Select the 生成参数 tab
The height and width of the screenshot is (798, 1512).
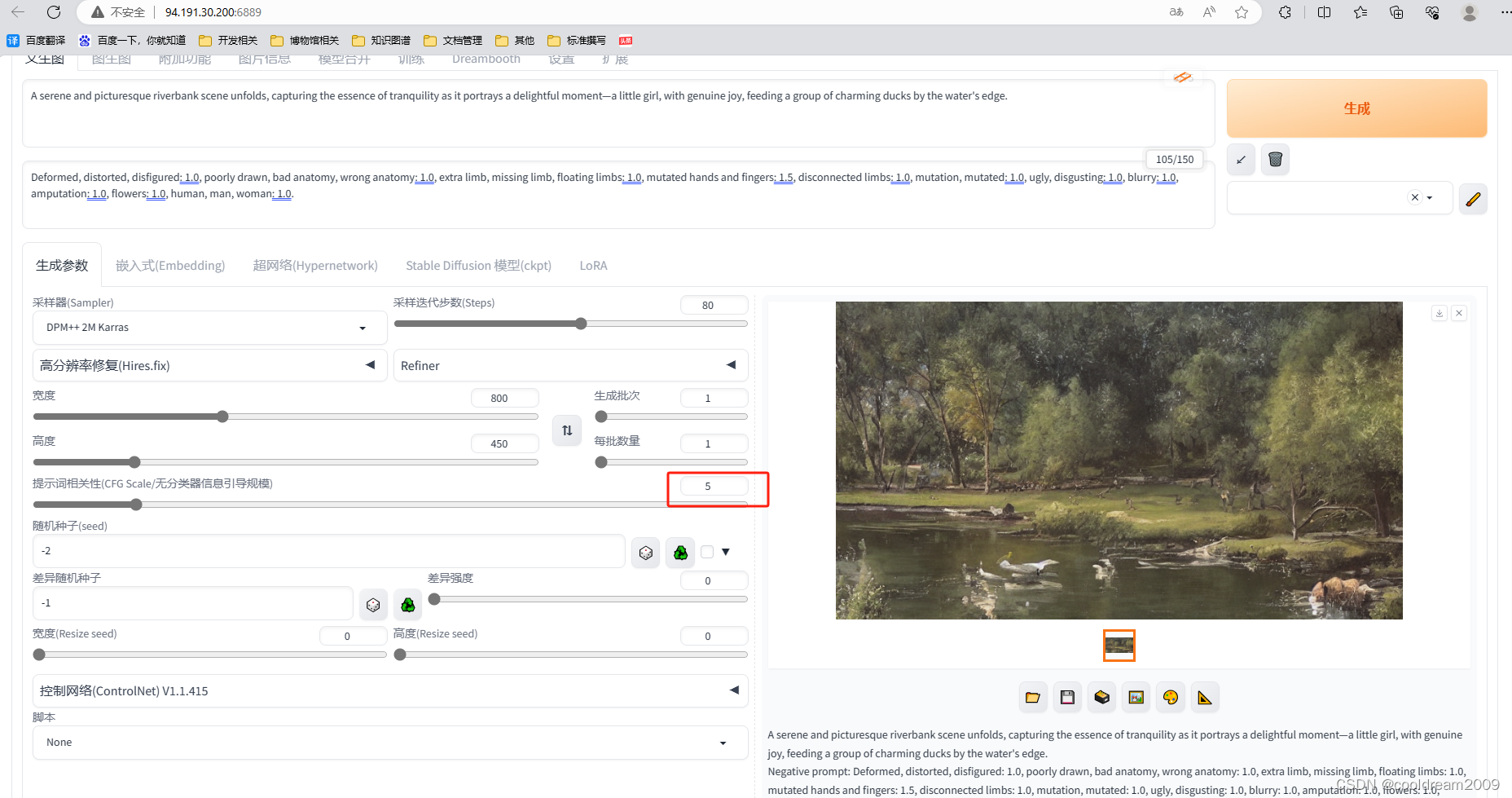pos(62,266)
